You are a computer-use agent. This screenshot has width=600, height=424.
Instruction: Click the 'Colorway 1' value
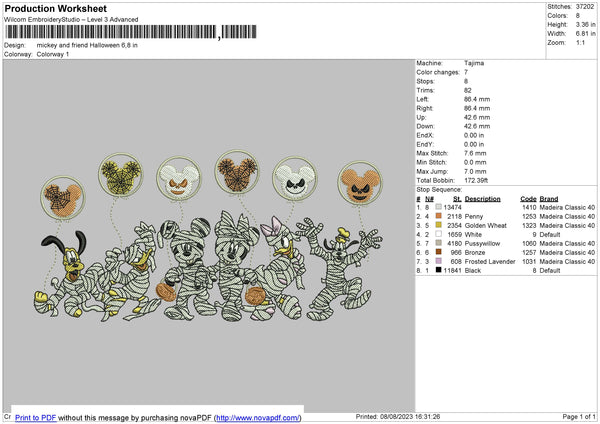click(x=53, y=54)
